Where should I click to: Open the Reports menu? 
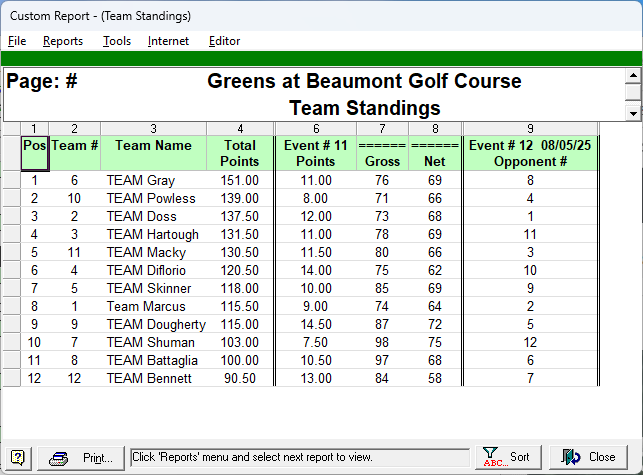(x=63, y=41)
